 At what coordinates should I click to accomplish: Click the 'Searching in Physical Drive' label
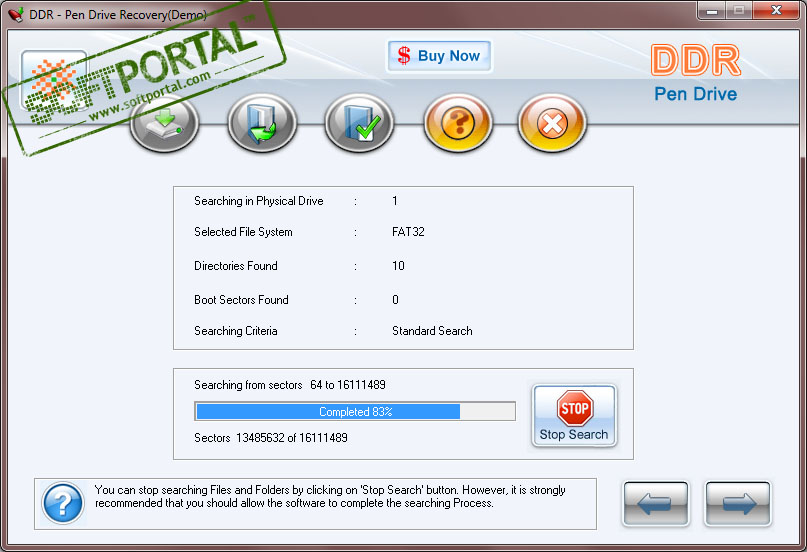pyautogui.click(x=258, y=201)
